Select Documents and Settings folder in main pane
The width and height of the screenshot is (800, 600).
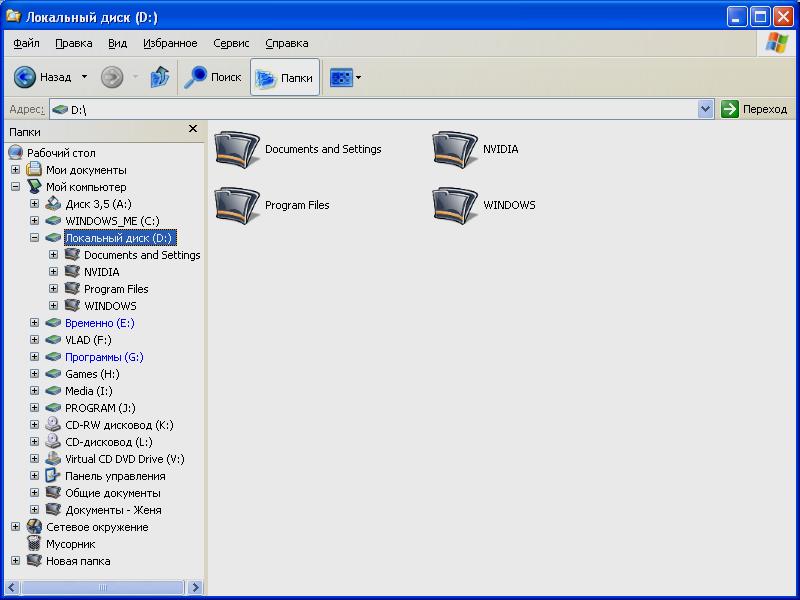tap(298, 149)
